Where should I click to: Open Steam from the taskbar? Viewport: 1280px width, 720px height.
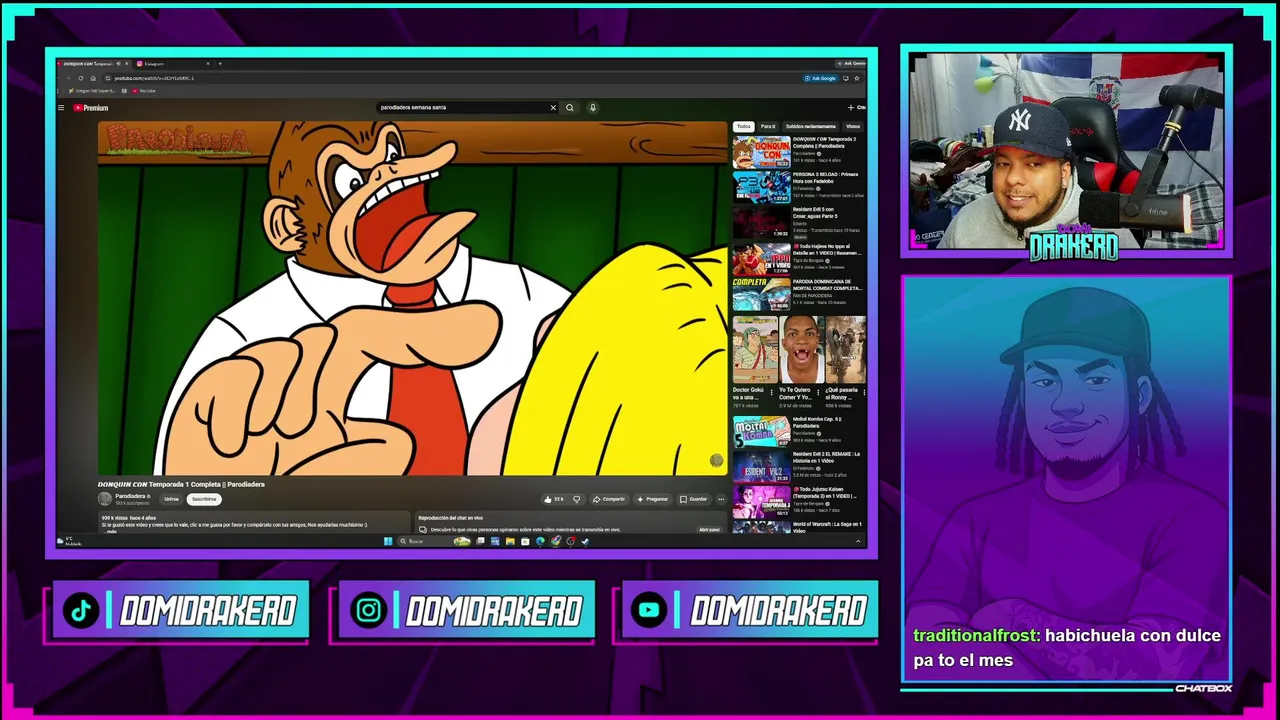[585, 541]
